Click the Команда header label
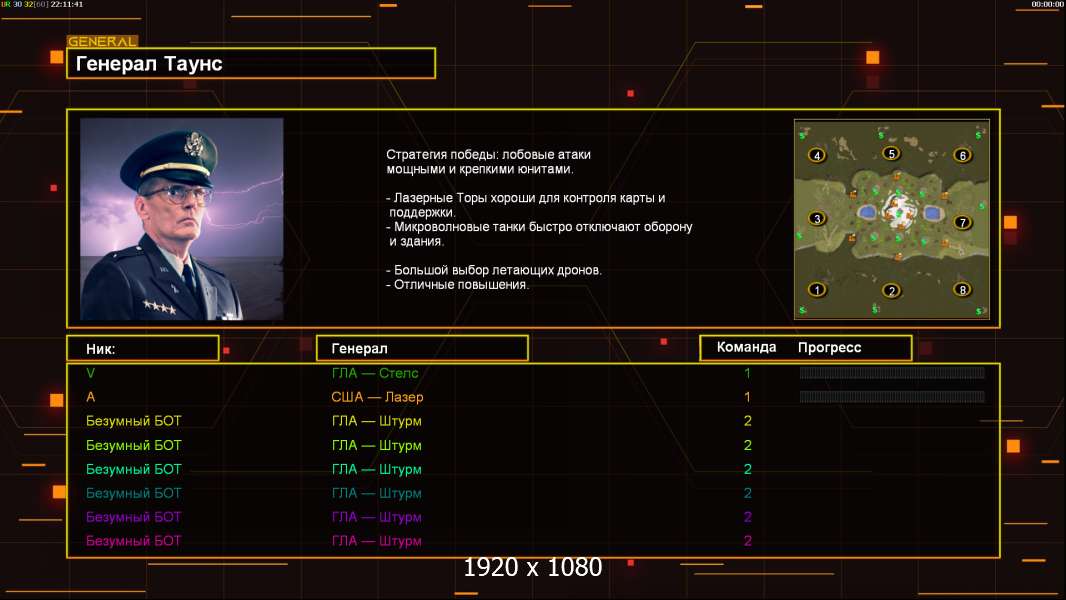This screenshot has height=600, width=1066. pos(746,347)
